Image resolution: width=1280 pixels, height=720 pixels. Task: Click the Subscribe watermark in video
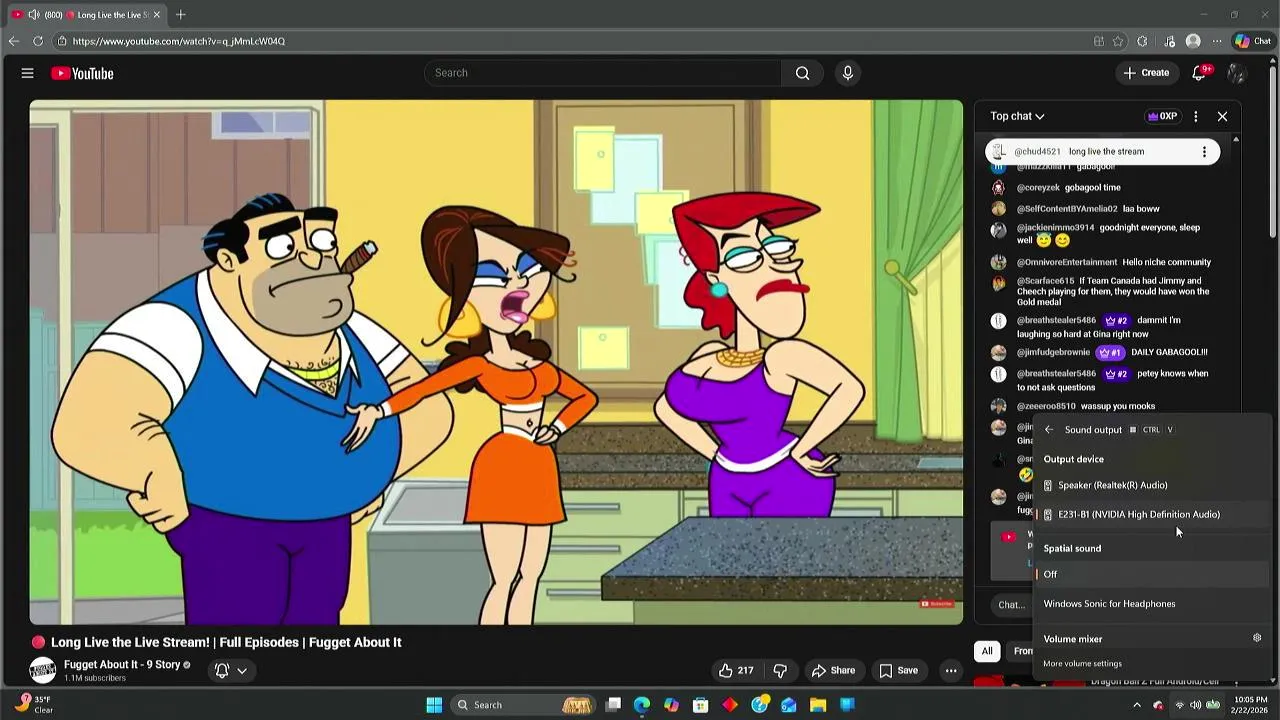point(937,604)
